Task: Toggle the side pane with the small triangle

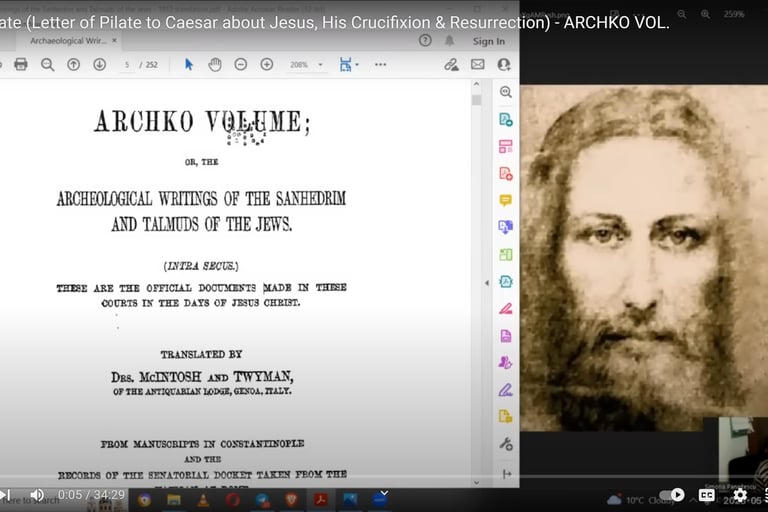Action: click(486, 283)
